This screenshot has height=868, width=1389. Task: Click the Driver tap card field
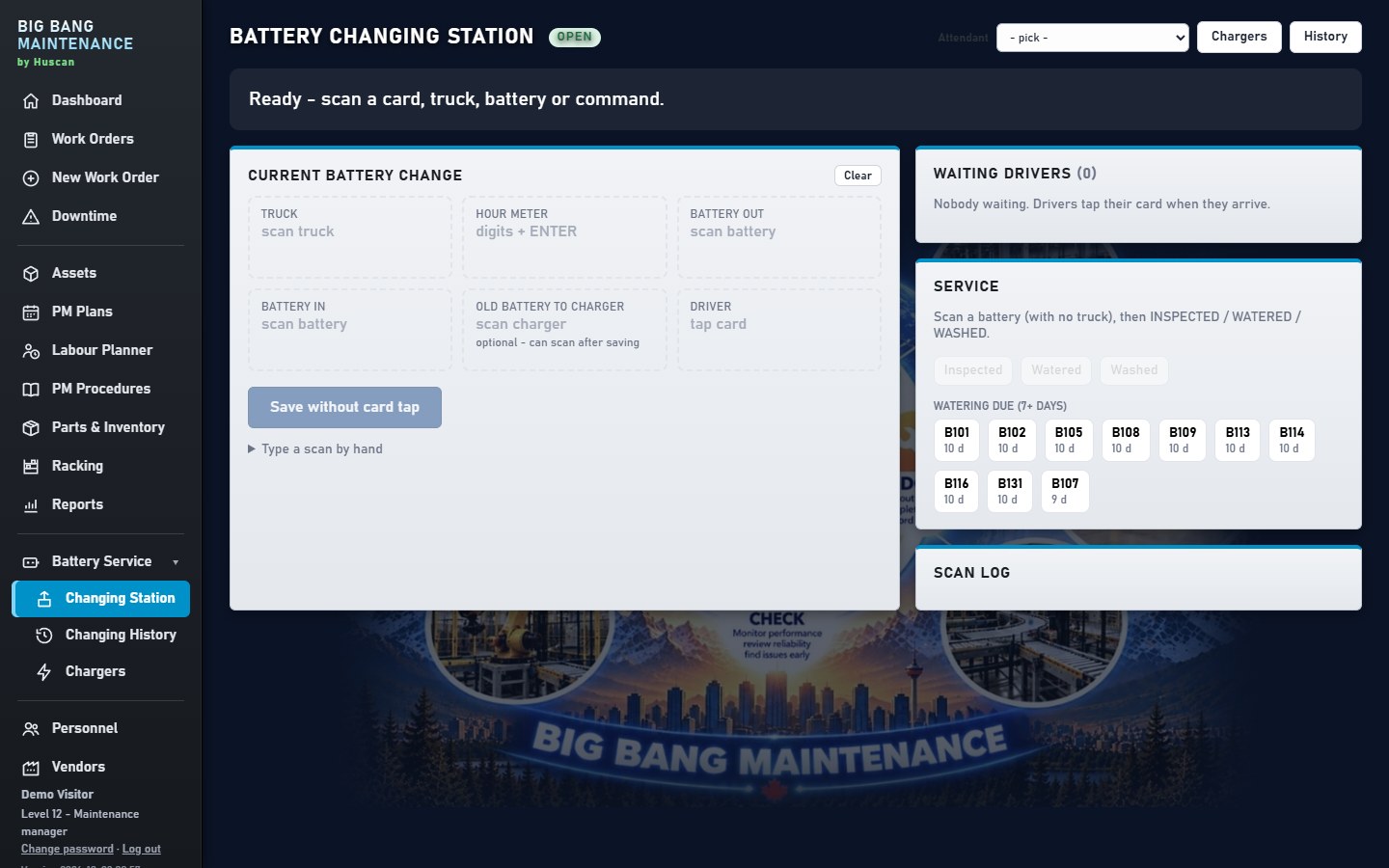779,330
